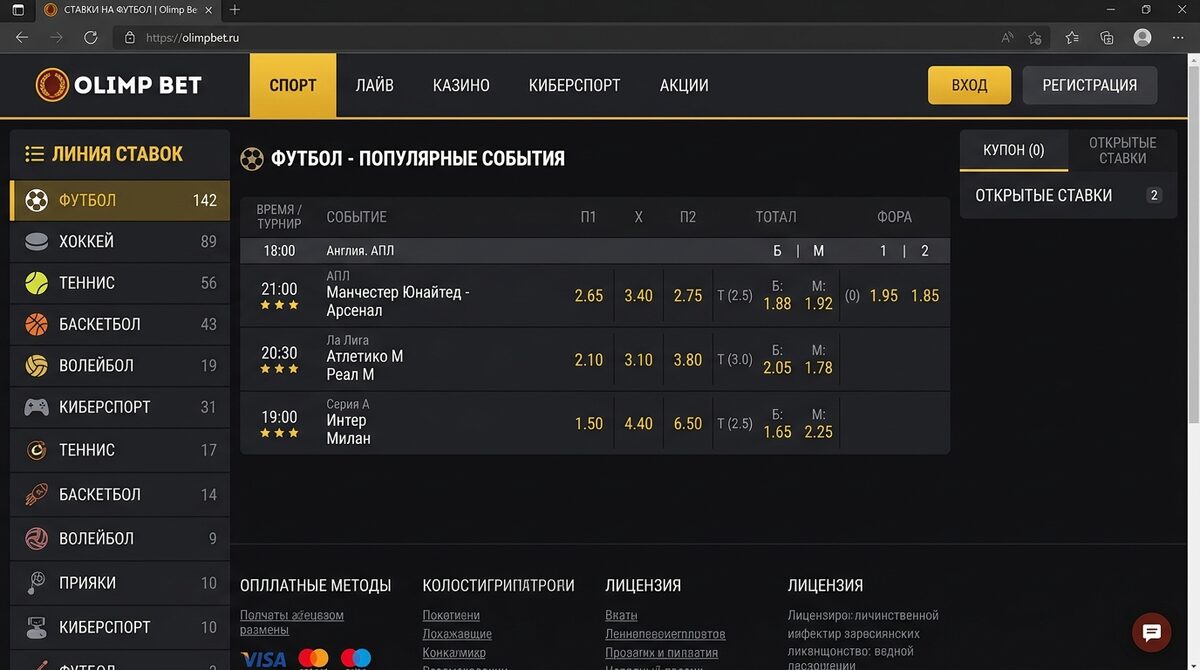Select draw odds 4.40 for Интер - Милан
This screenshot has height=670, width=1200.
pyautogui.click(x=638, y=424)
